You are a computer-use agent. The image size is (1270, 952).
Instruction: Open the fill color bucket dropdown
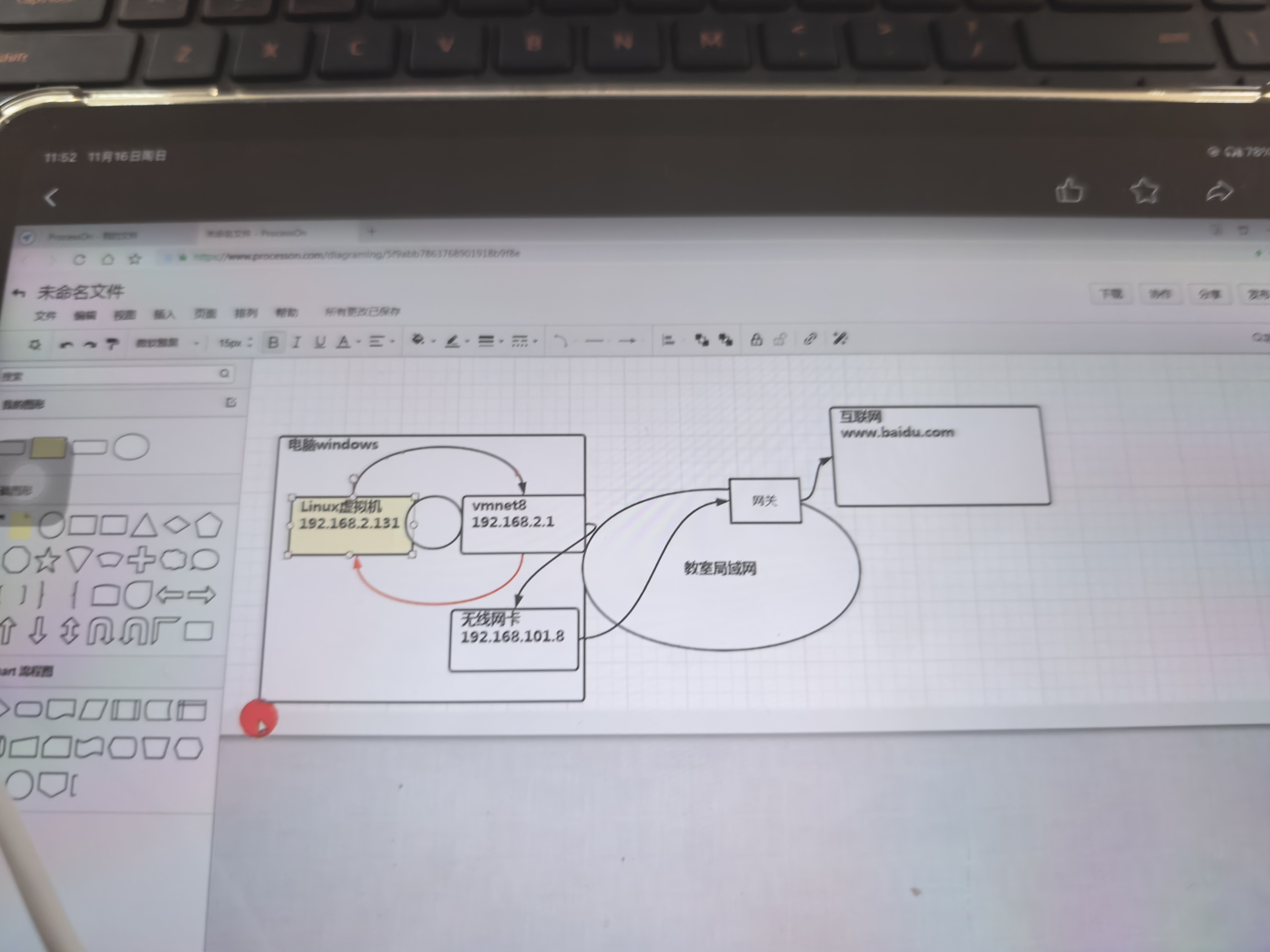click(419, 341)
